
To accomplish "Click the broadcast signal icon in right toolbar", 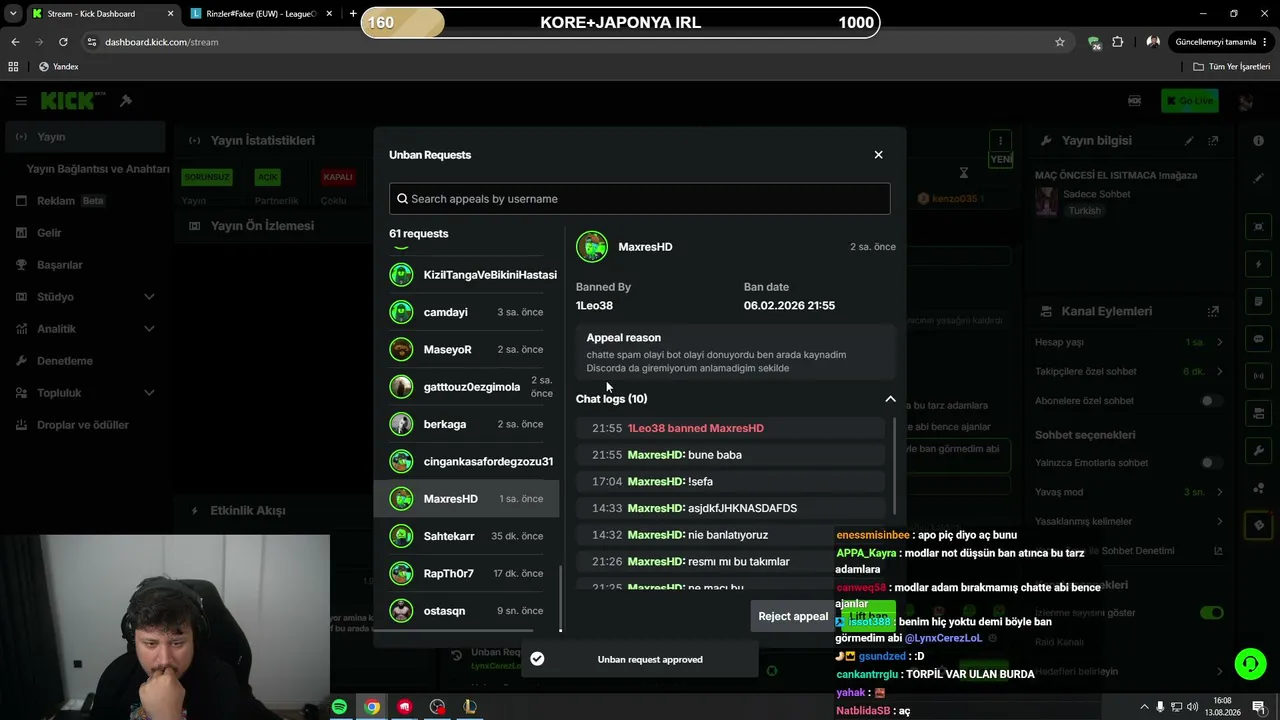I will pyautogui.click(x=1258, y=376).
